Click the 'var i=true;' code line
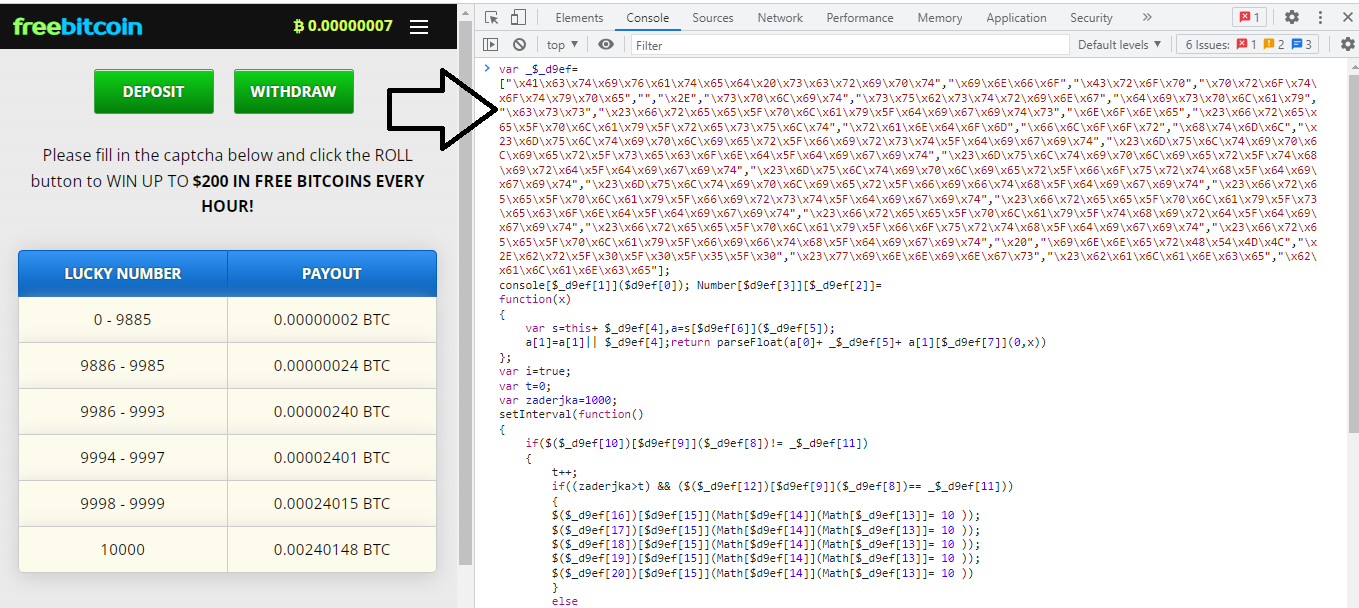 point(535,371)
